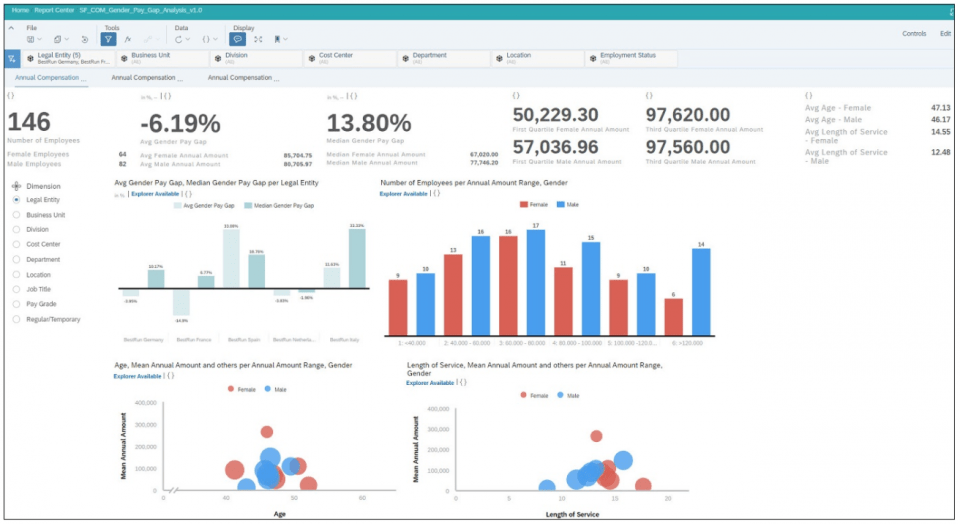The height and width of the screenshot is (524, 960).
Task: Open Controls in the top right
Action: (914, 34)
